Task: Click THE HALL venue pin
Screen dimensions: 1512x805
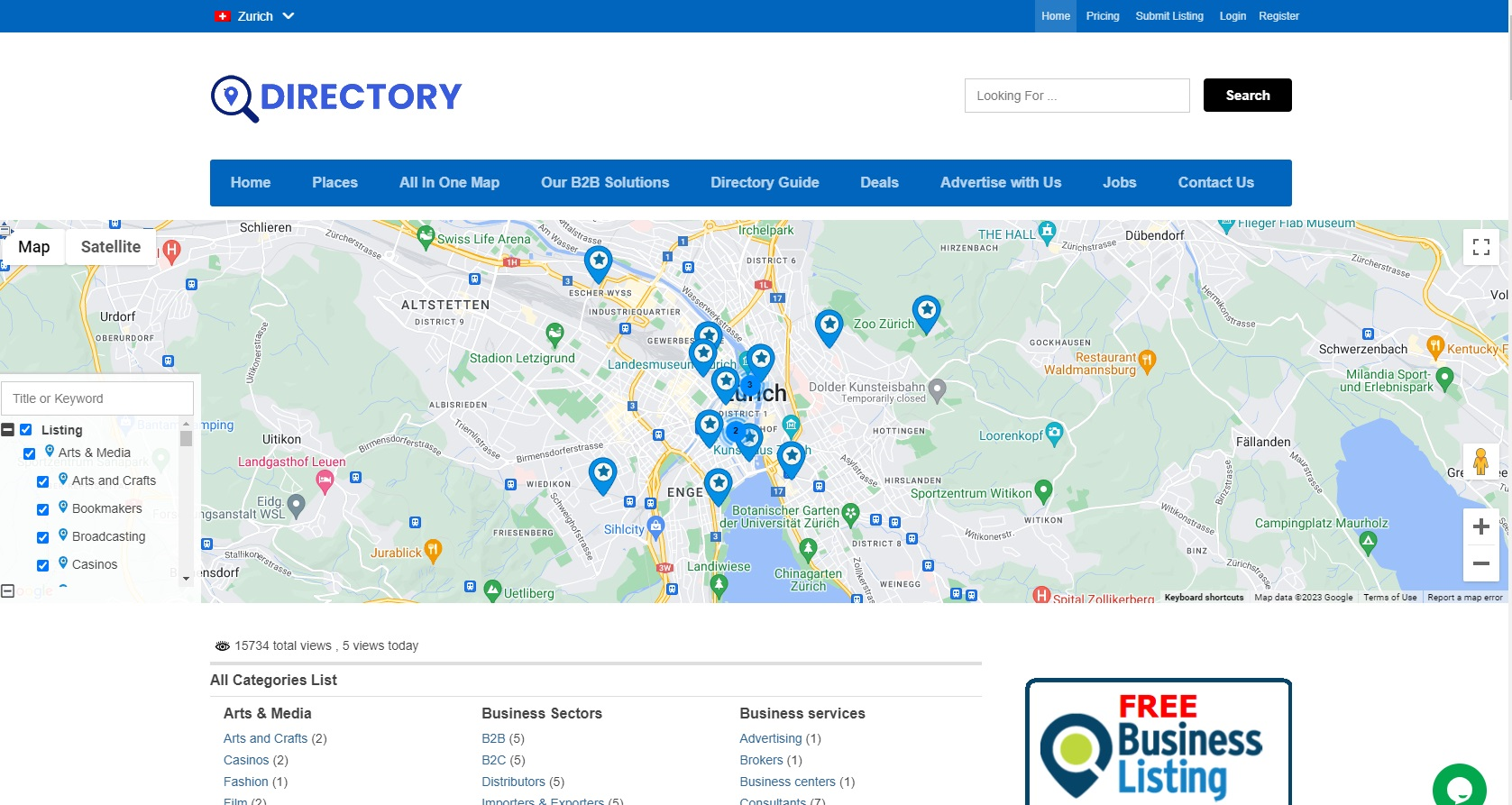Action: coord(1047,233)
